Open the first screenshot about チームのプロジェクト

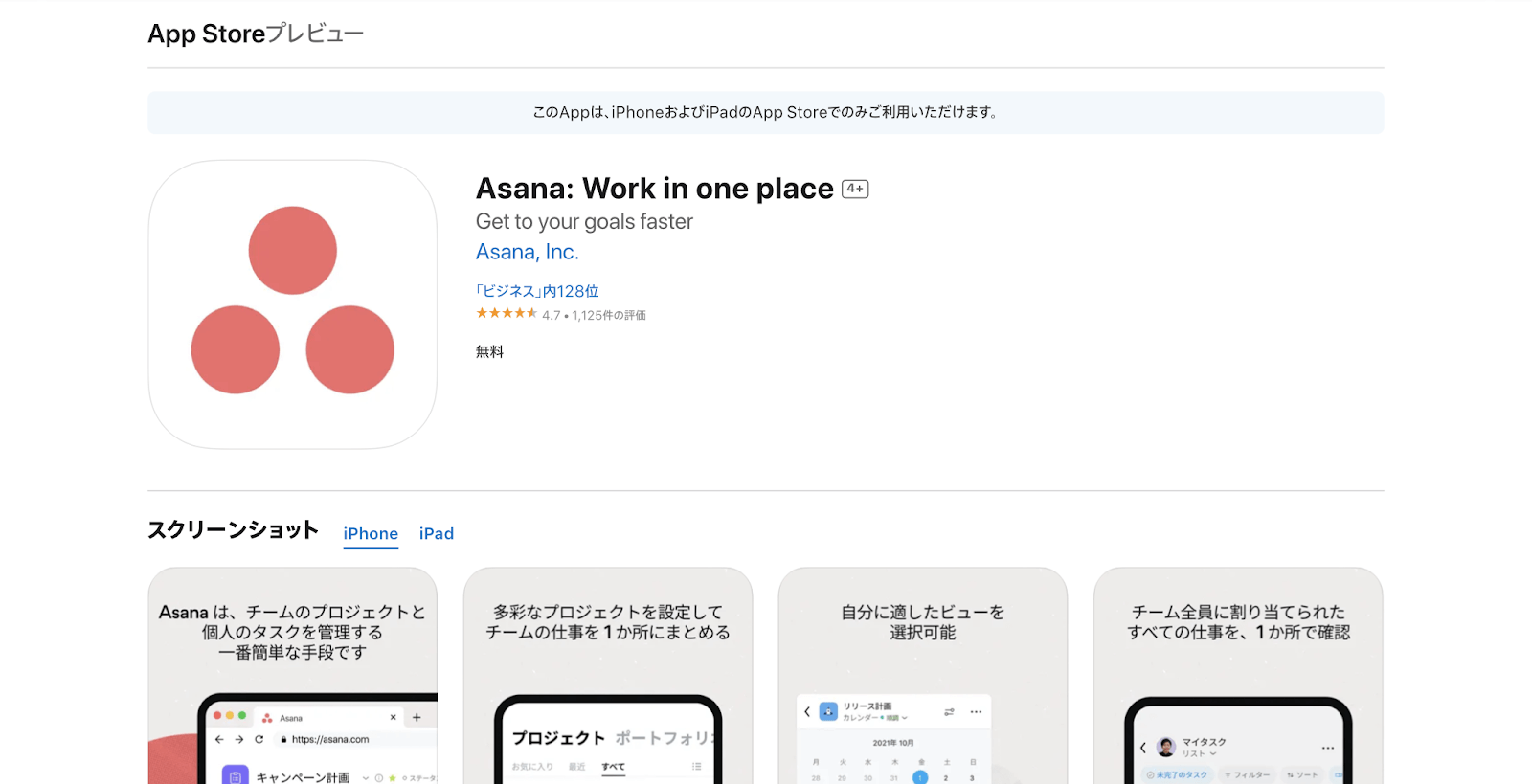[x=293, y=676]
